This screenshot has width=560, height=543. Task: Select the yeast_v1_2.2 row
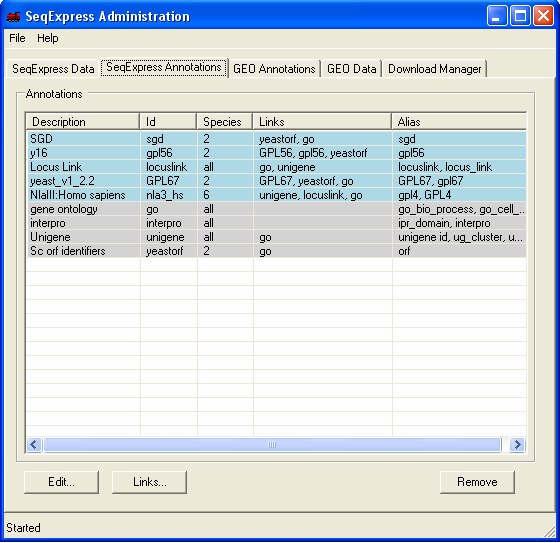point(276,181)
